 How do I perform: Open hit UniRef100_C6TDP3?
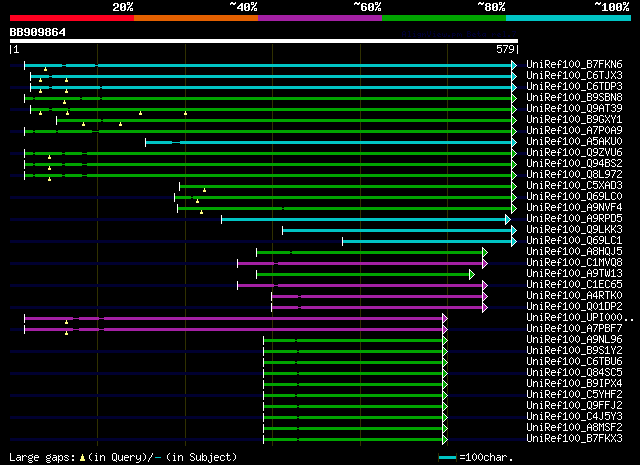point(574,87)
